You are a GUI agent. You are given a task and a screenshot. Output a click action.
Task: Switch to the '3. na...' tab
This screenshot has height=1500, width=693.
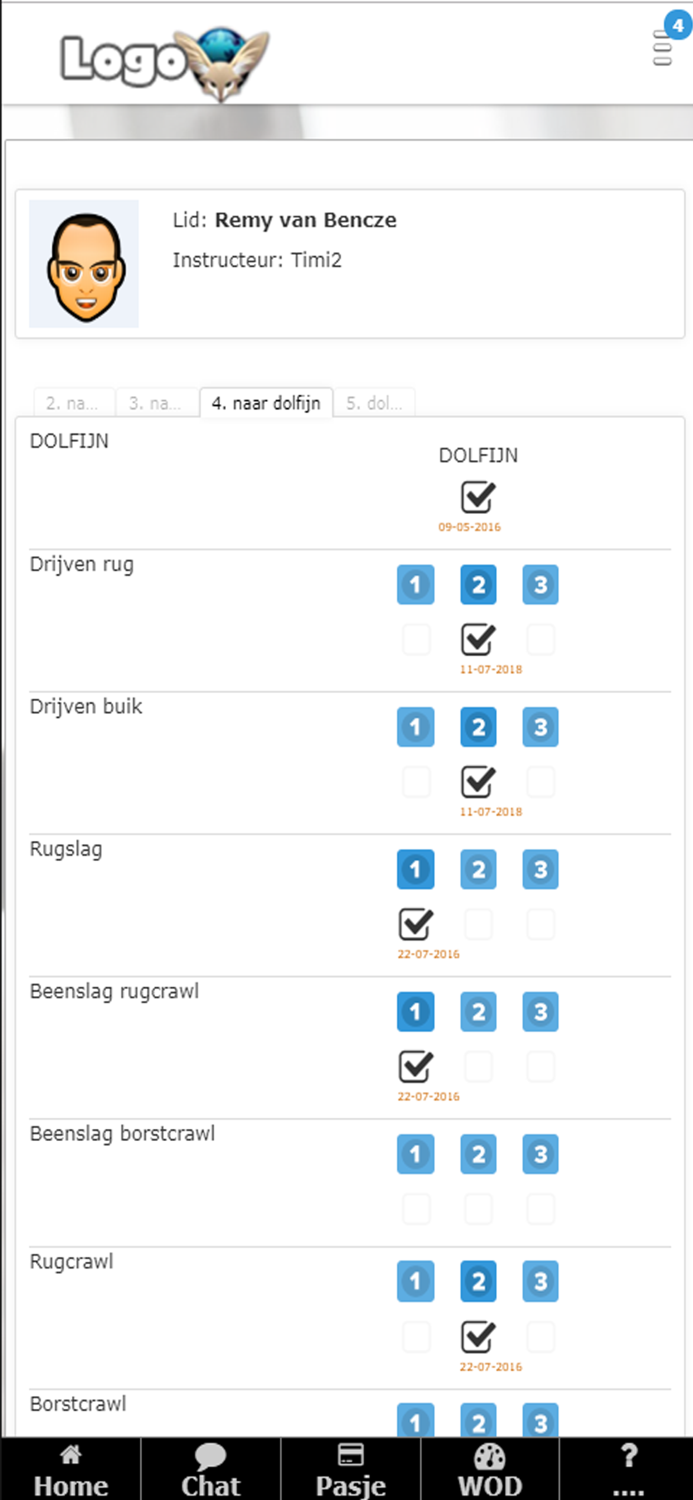coord(157,402)
